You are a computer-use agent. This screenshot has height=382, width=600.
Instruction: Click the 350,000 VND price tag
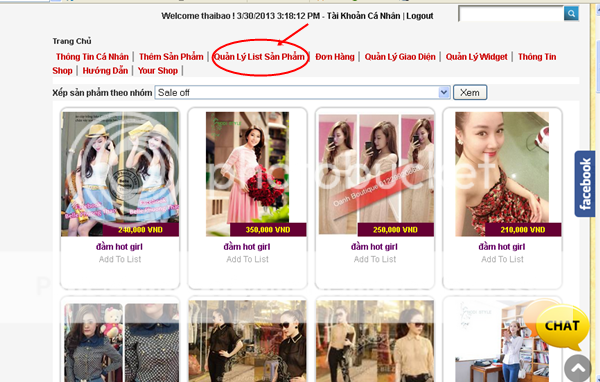(268, 230)
